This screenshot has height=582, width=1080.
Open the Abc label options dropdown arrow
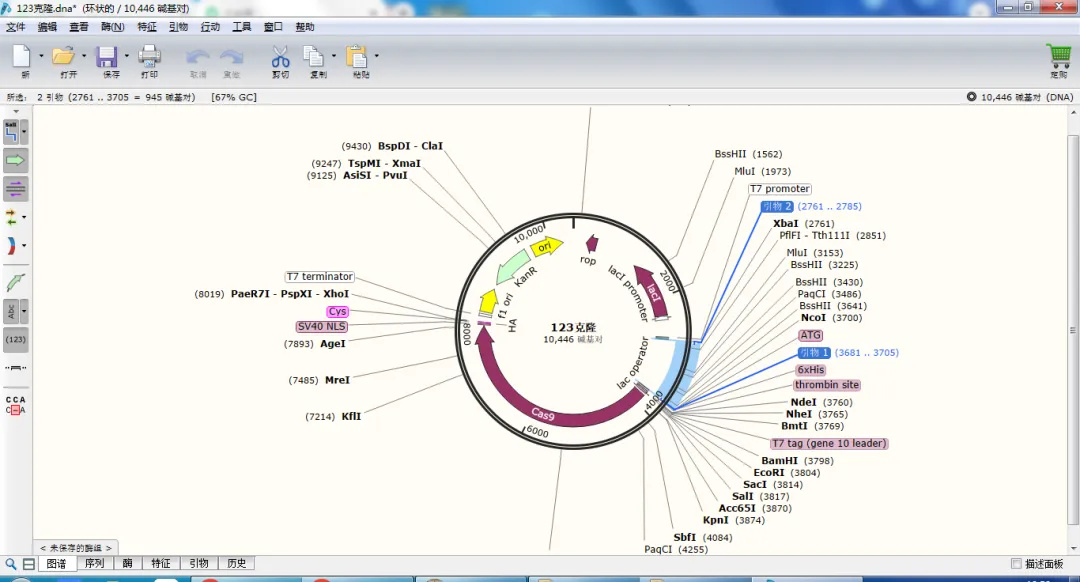pos(25,311)
